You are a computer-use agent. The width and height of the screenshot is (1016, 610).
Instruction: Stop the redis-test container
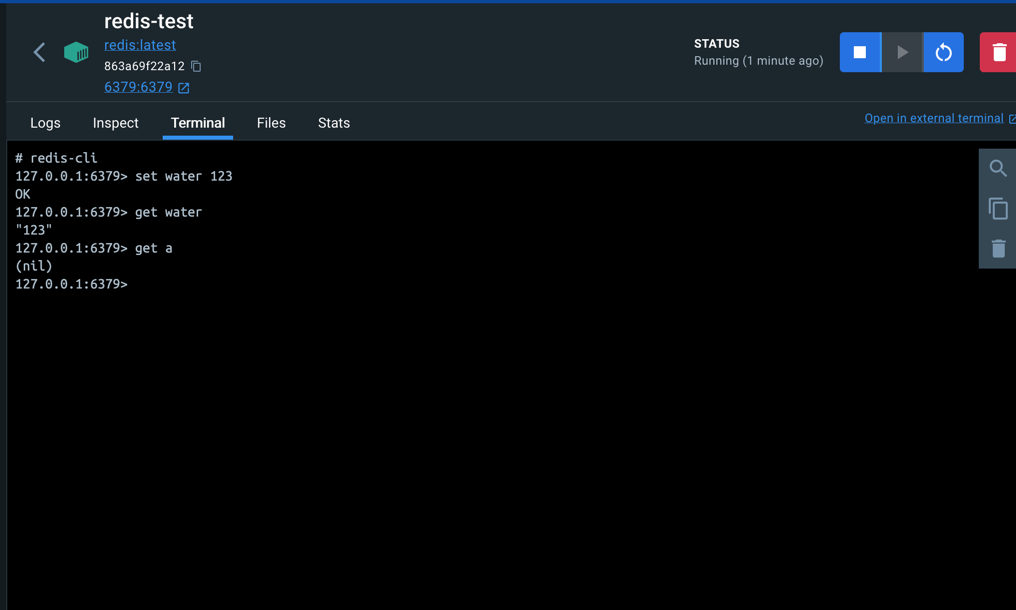coord(860,52)
